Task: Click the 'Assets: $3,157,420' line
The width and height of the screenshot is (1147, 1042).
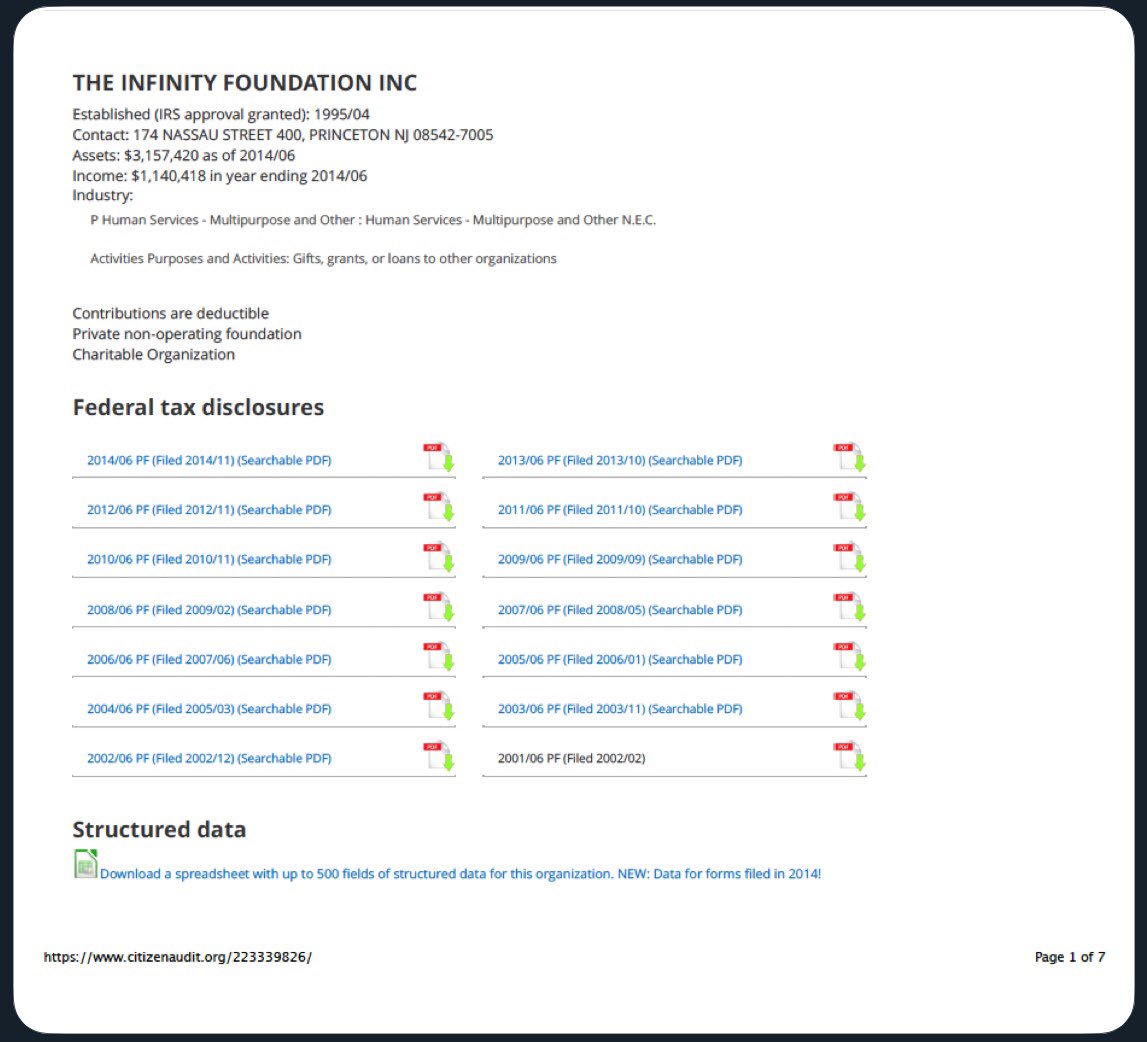Action: [x=184, y=155]
